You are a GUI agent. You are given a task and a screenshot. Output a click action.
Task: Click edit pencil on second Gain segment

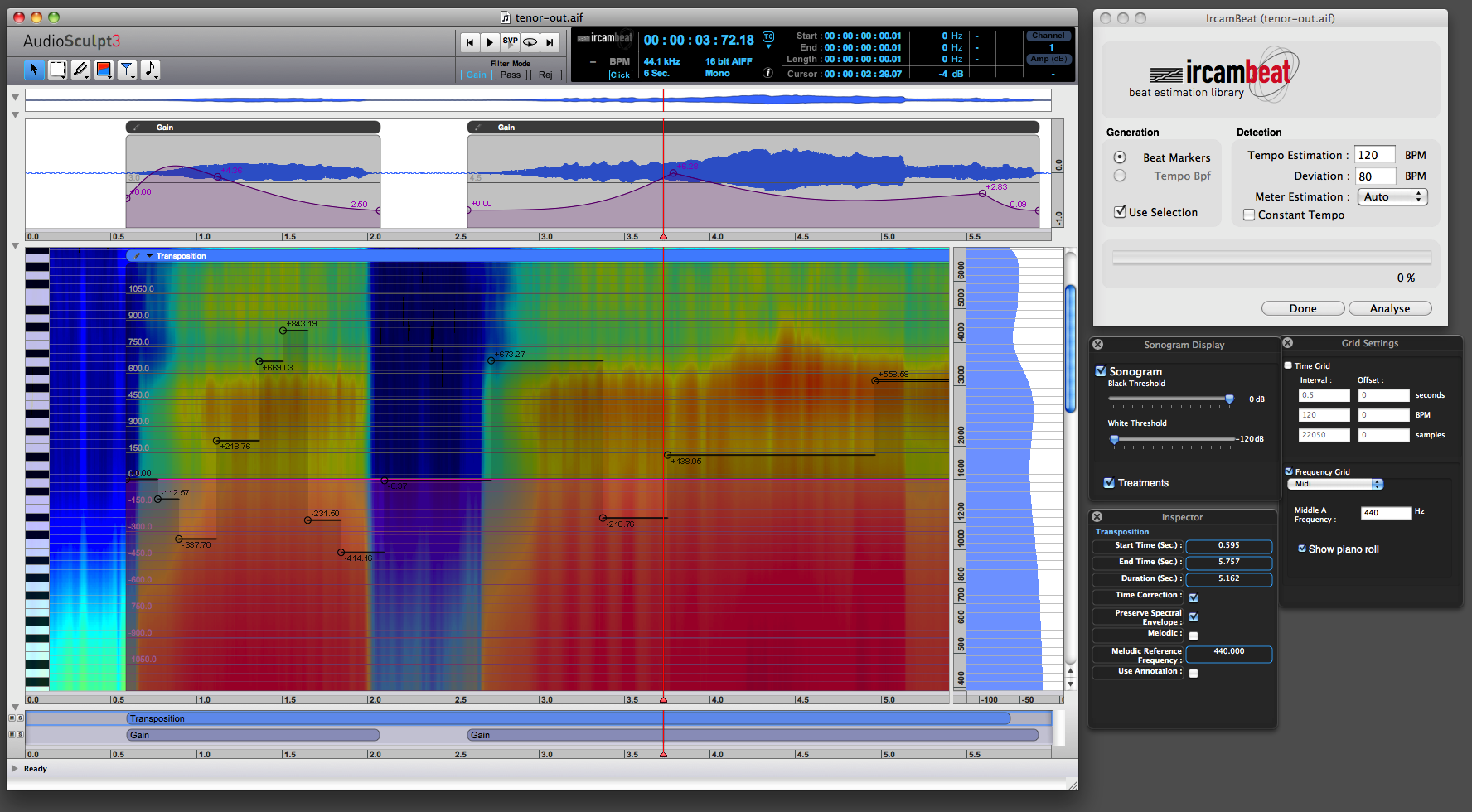[478, 128]
